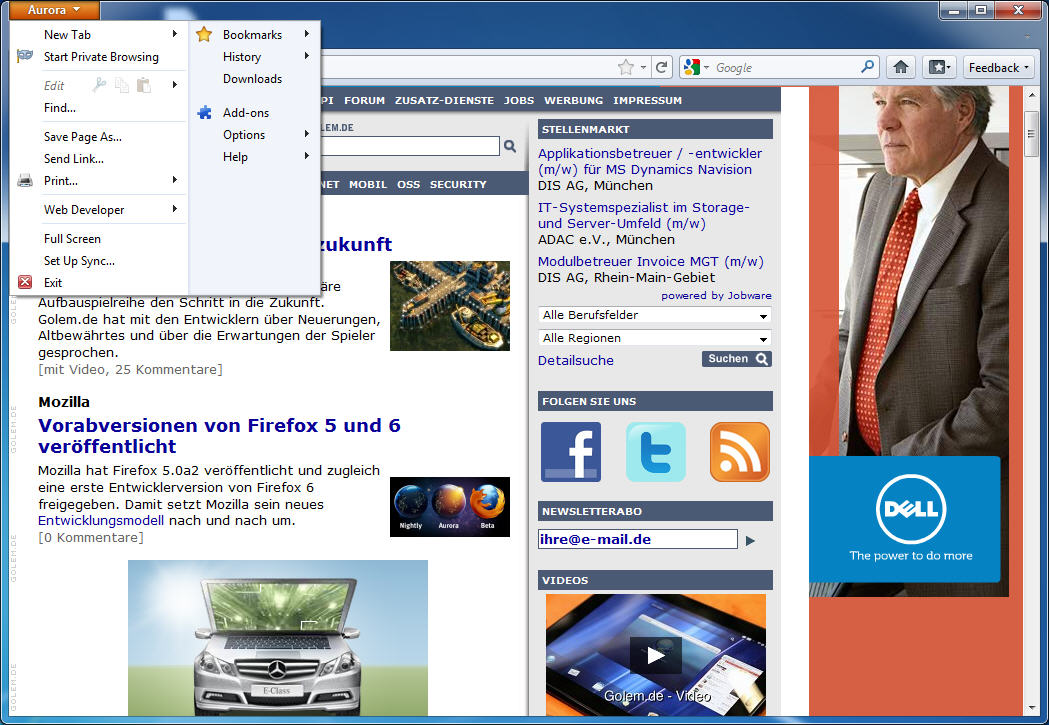1049x725 pixels.
Task: Select Options from the Aurora menu
Action: (x=244, y=134)
